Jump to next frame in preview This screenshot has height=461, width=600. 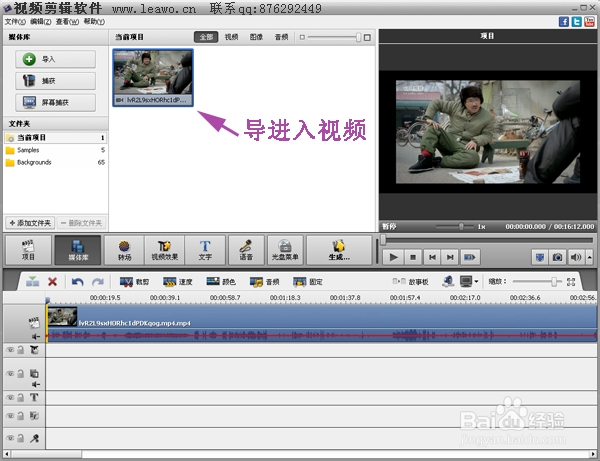[450, 257]
